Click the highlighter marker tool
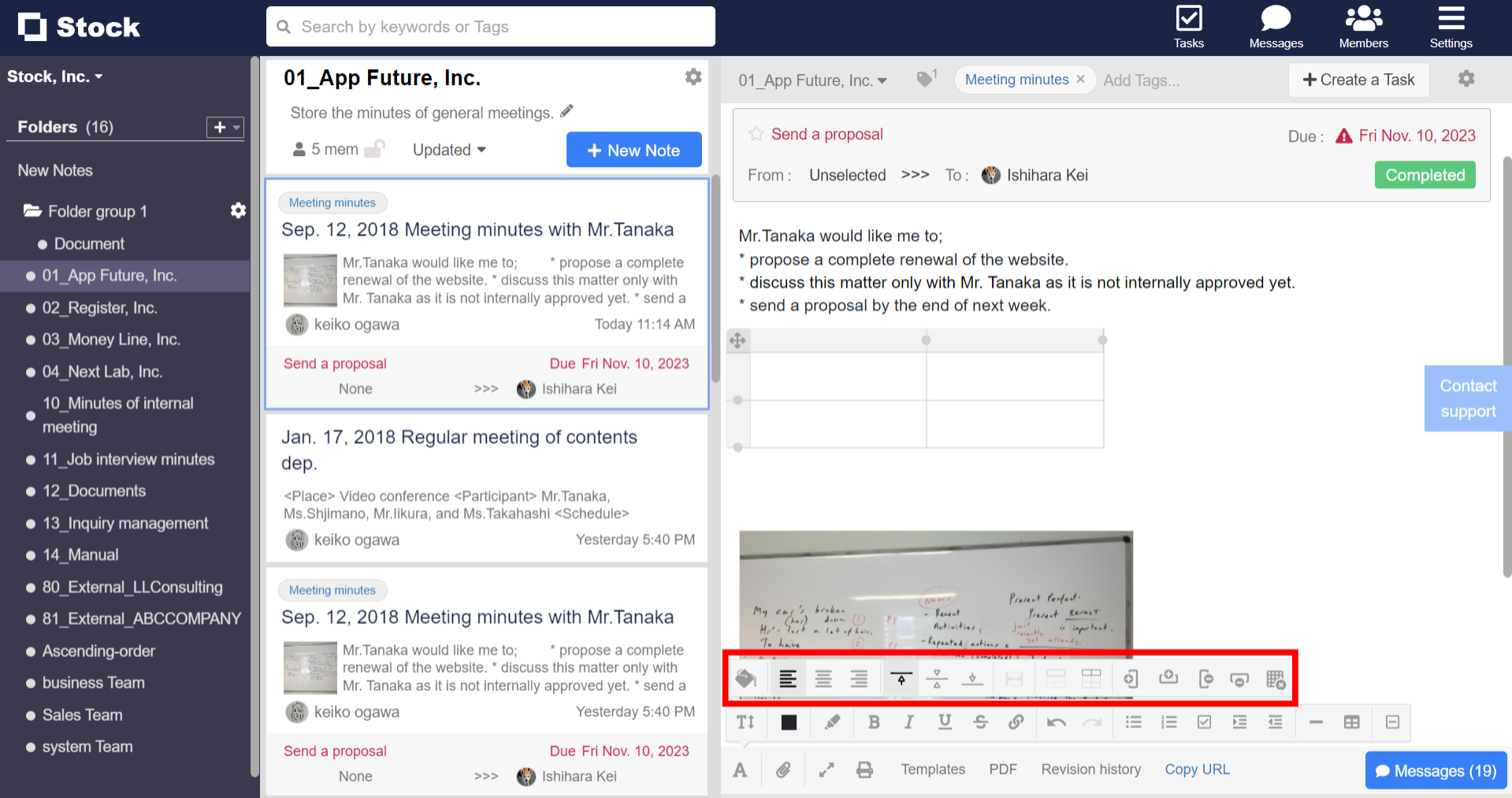The width and height of the screenshot is (1512, 798). [832, 722]
